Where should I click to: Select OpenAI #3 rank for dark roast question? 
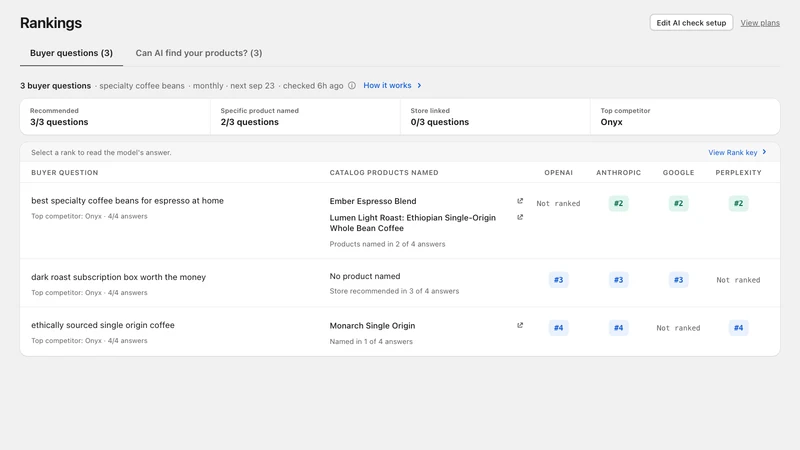pyautogui.click(x=559, y=280)
